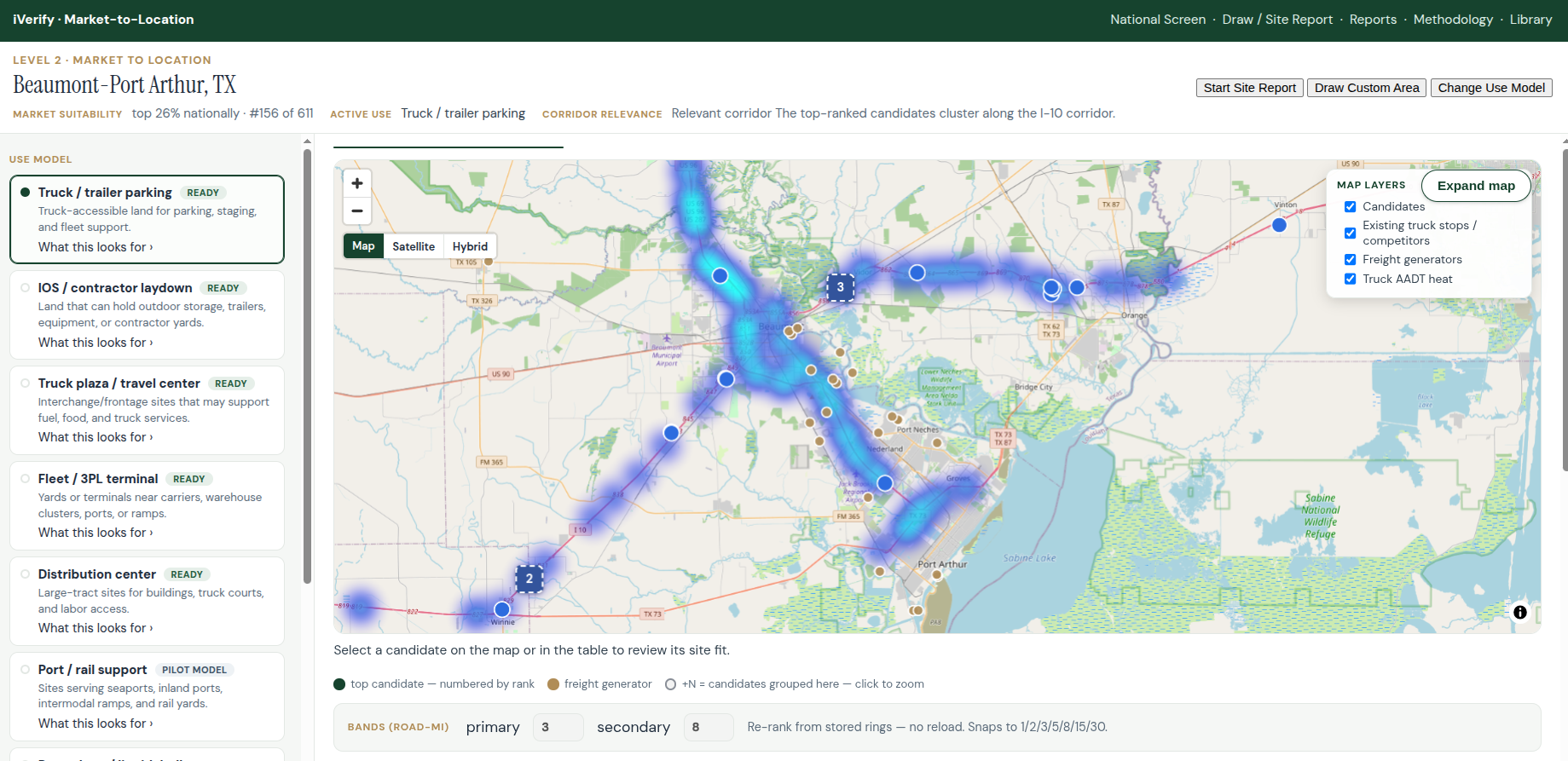The image size is (1568, 761).
Task: Open Methodology from the top nav
Action: click(x=1453, y=20)
